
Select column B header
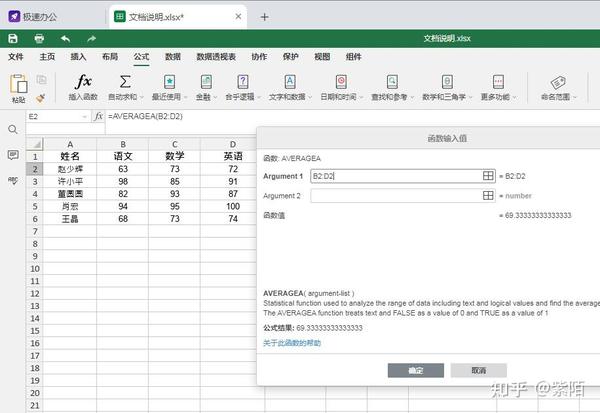123,144
